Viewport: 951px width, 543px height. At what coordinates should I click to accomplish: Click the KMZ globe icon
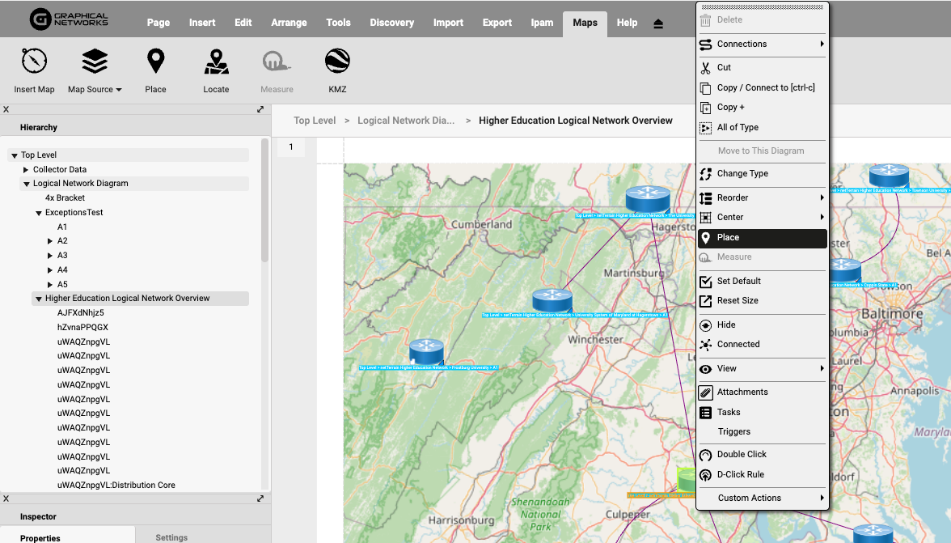coord(337,62)
